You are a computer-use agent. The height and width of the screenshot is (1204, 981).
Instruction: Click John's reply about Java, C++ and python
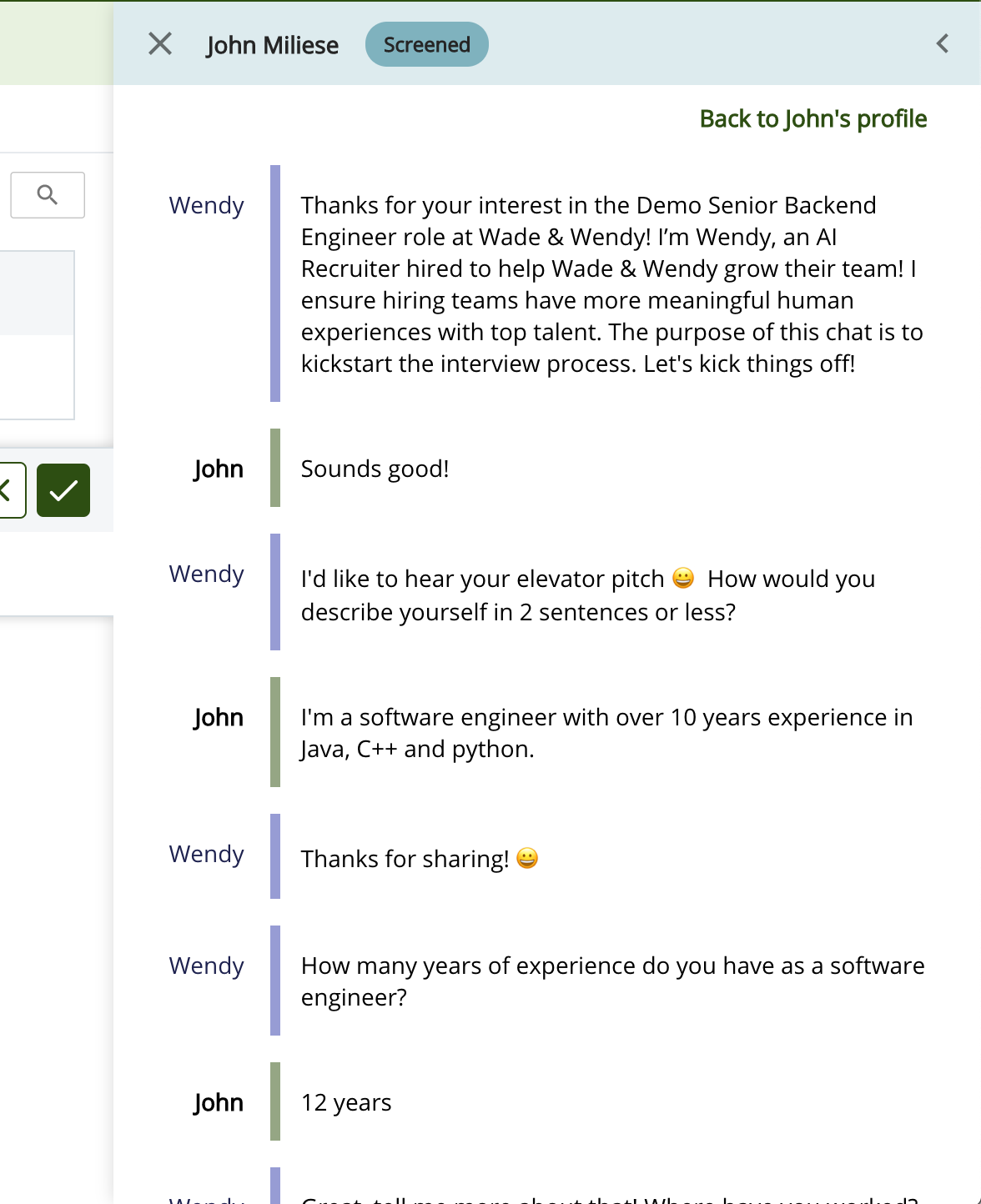tap(606, 733)
